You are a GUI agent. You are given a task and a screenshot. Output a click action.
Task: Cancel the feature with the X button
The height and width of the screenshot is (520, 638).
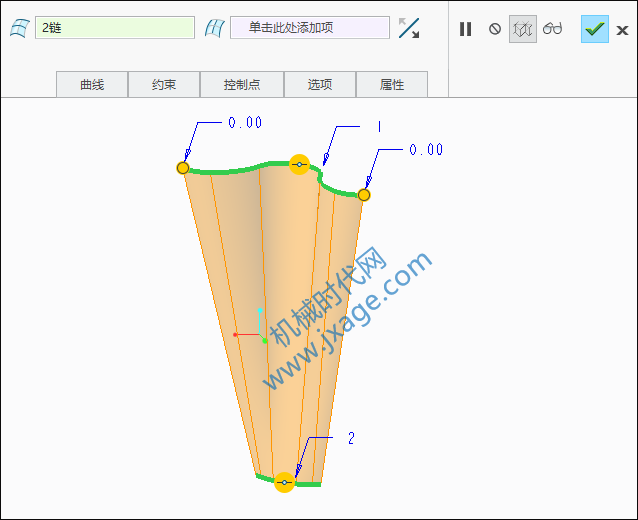pyautogui.click(x=622, y=30)
